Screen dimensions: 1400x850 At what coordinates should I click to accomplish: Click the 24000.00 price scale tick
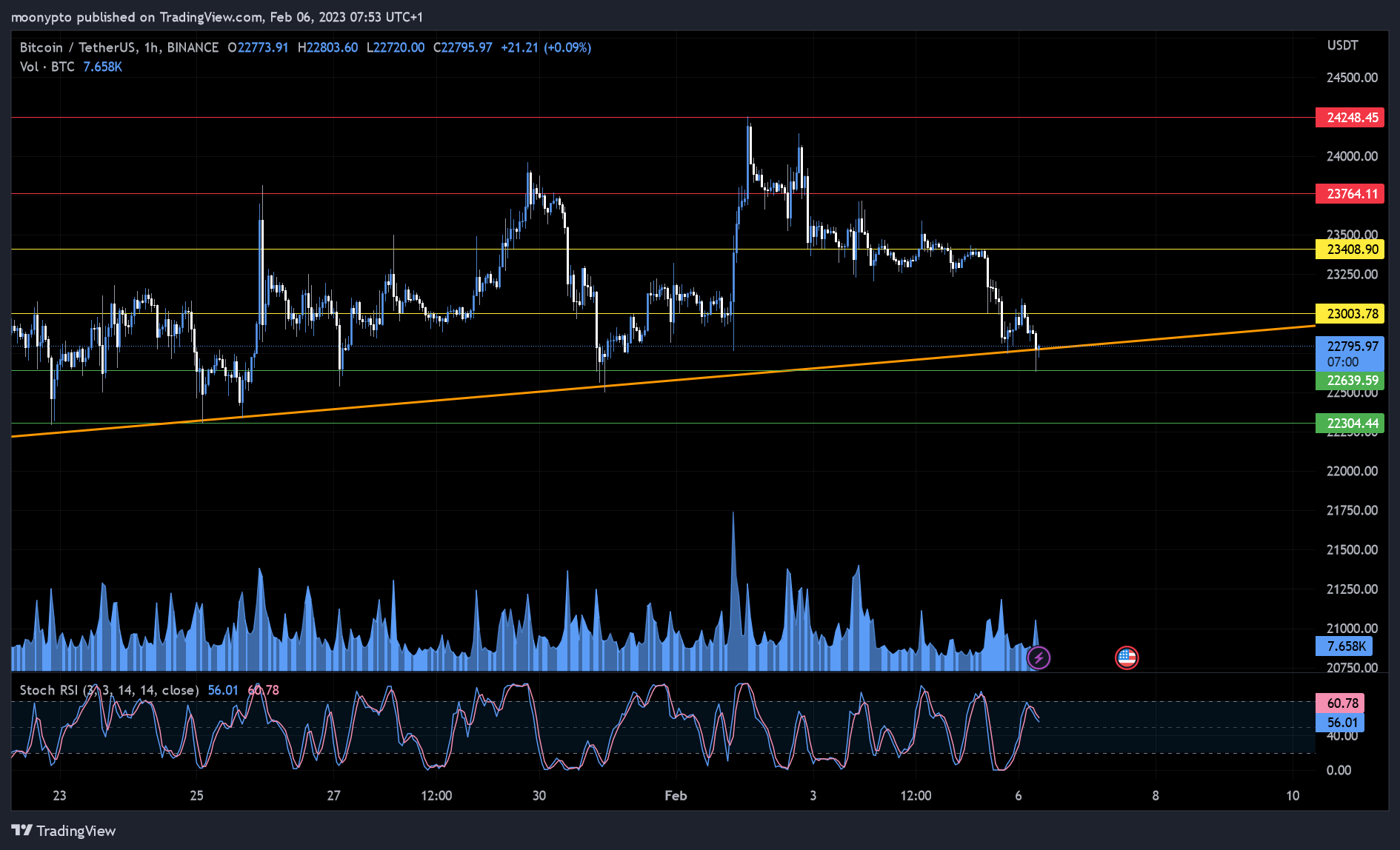1352,156
